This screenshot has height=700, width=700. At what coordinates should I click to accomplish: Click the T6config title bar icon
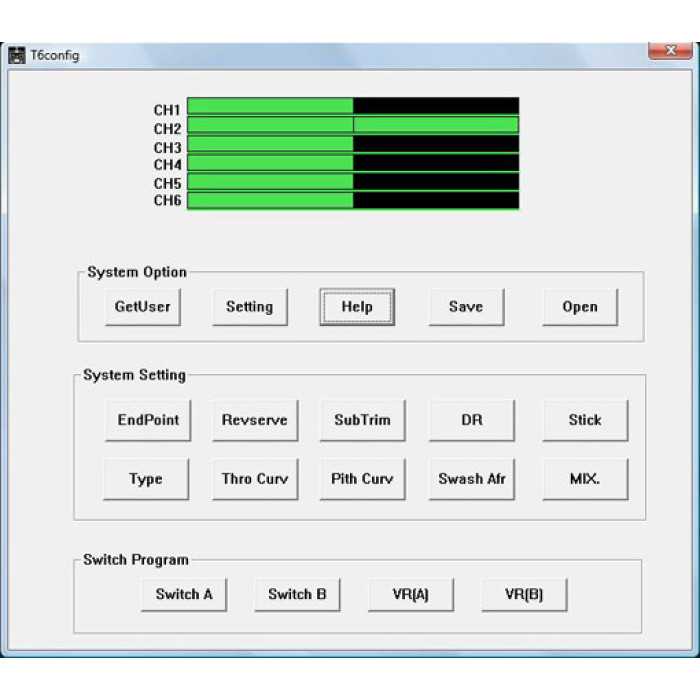coord(17,55)
